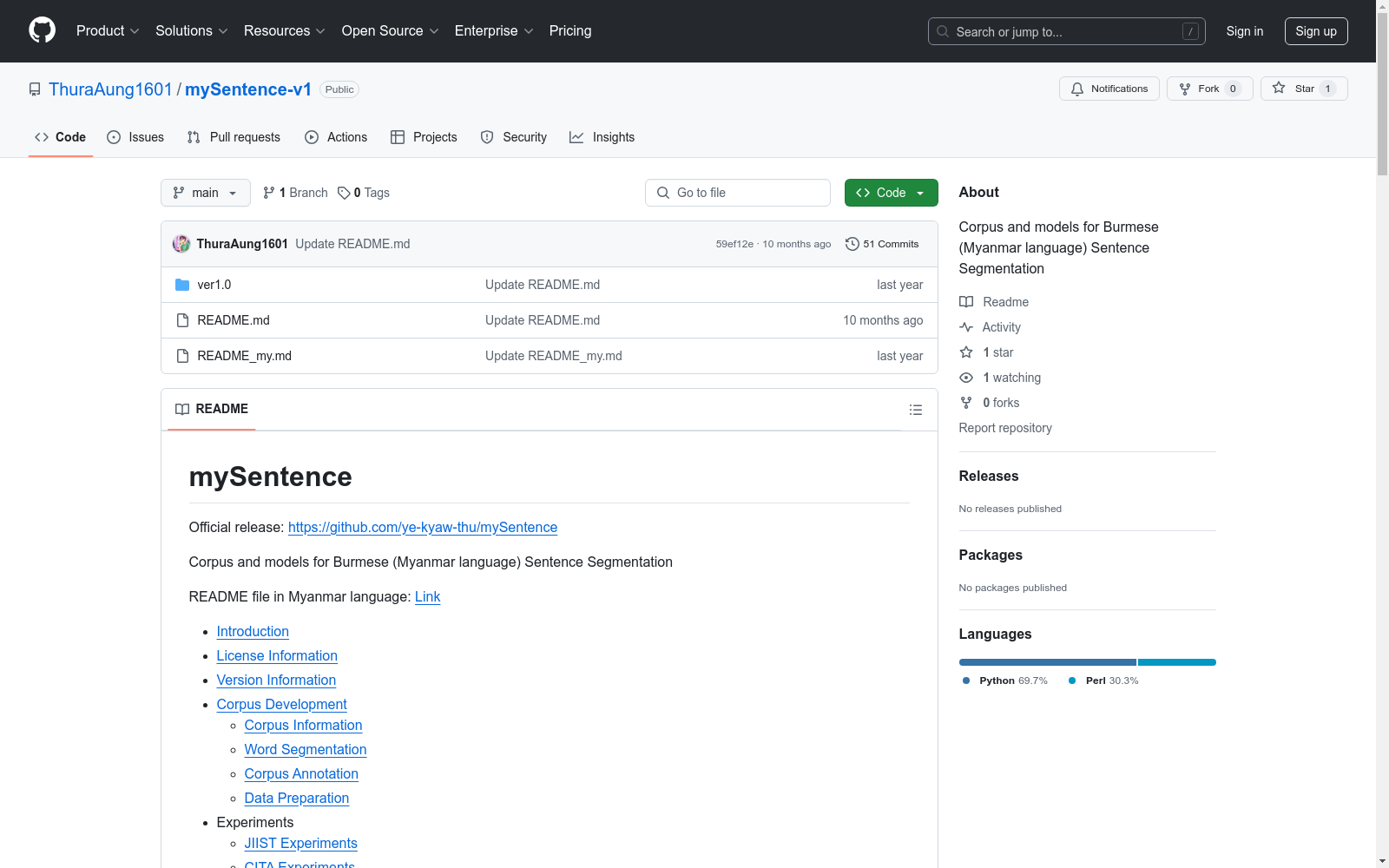The height and width of the screenshot is (868, 1389).
Task: Expand the Product menu
Action: coord(108,31)
